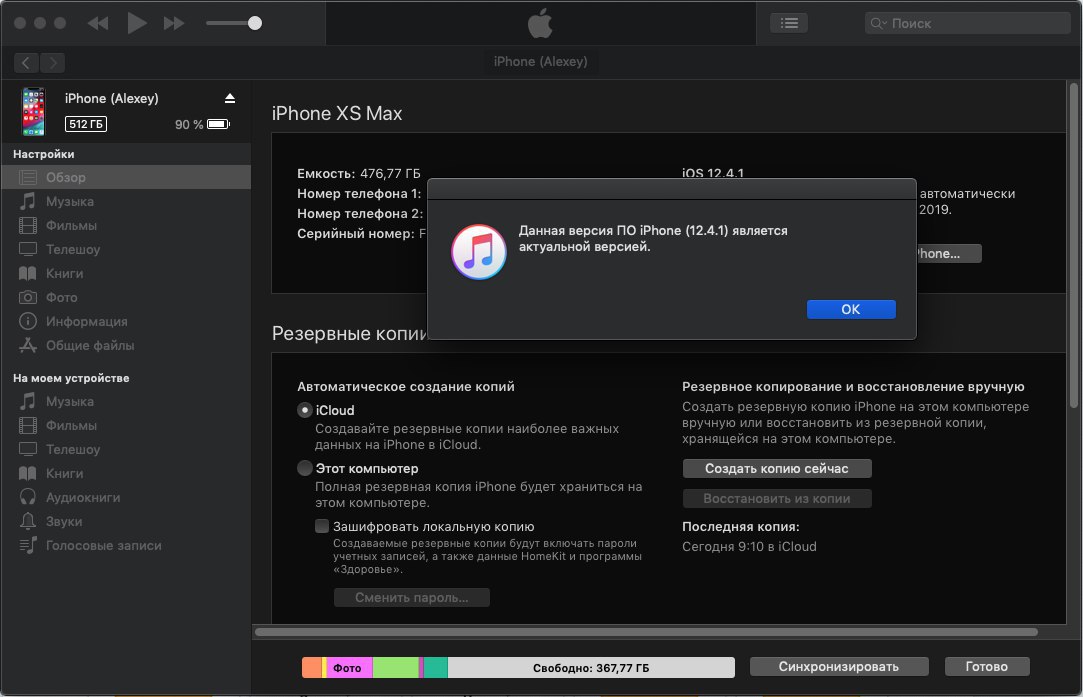The image size is (1083, 697).
Task: Click the Готово button
Action: tap(987, 667)
